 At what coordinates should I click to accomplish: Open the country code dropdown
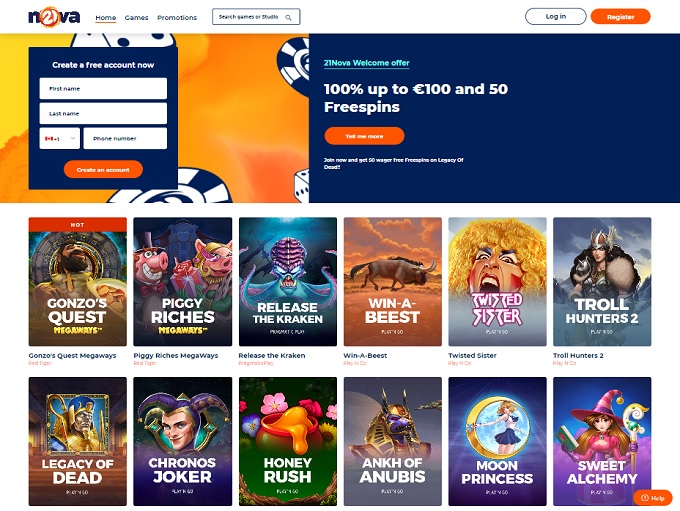60,138
